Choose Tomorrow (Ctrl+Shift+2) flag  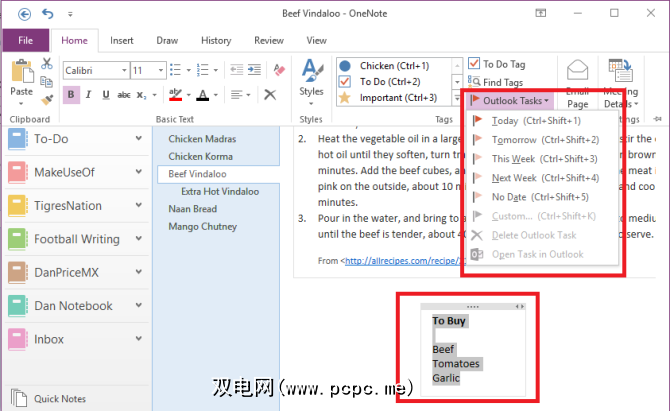[542, 140]
